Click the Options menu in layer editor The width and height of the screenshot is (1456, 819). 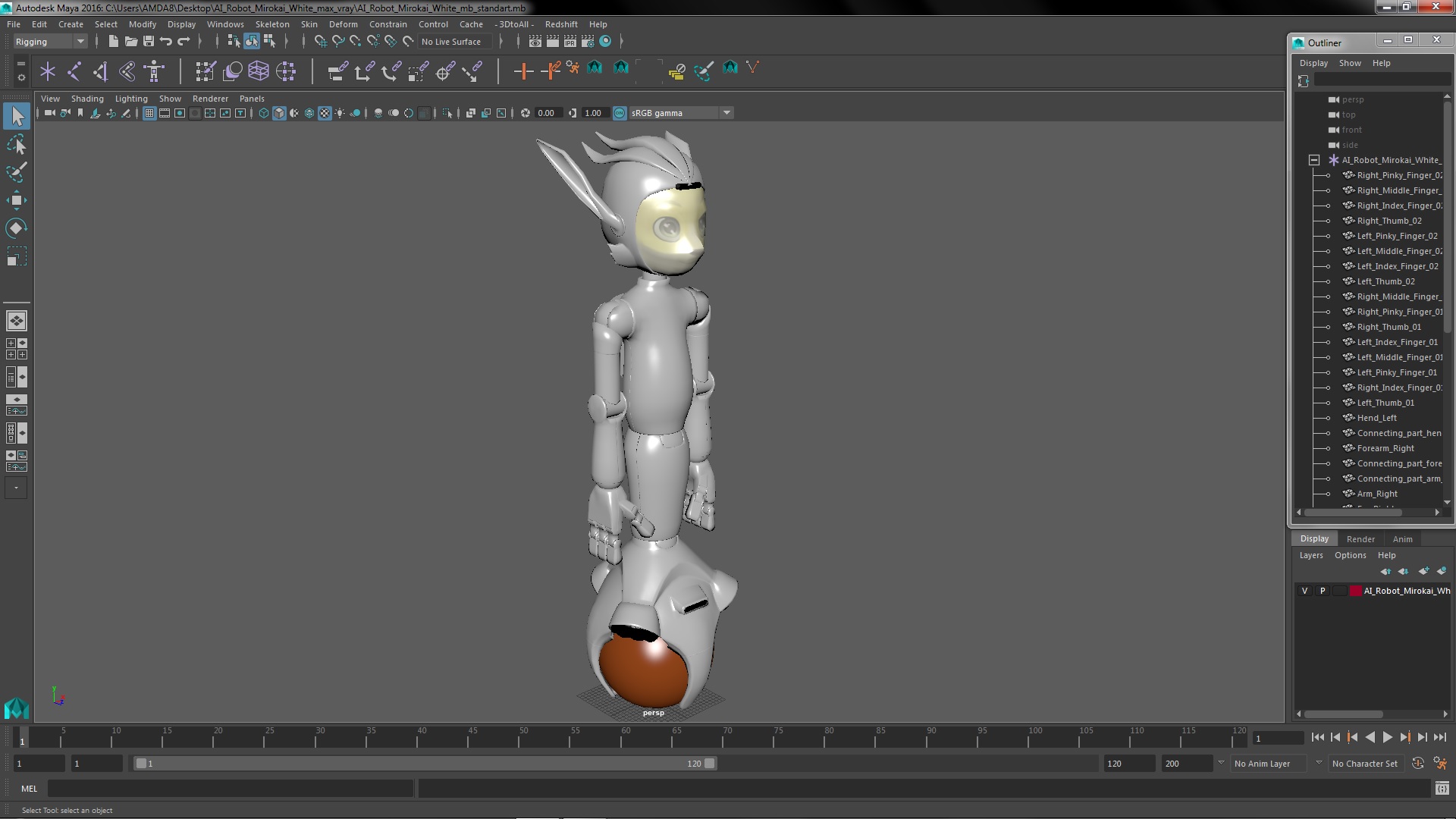[1350, 555]
